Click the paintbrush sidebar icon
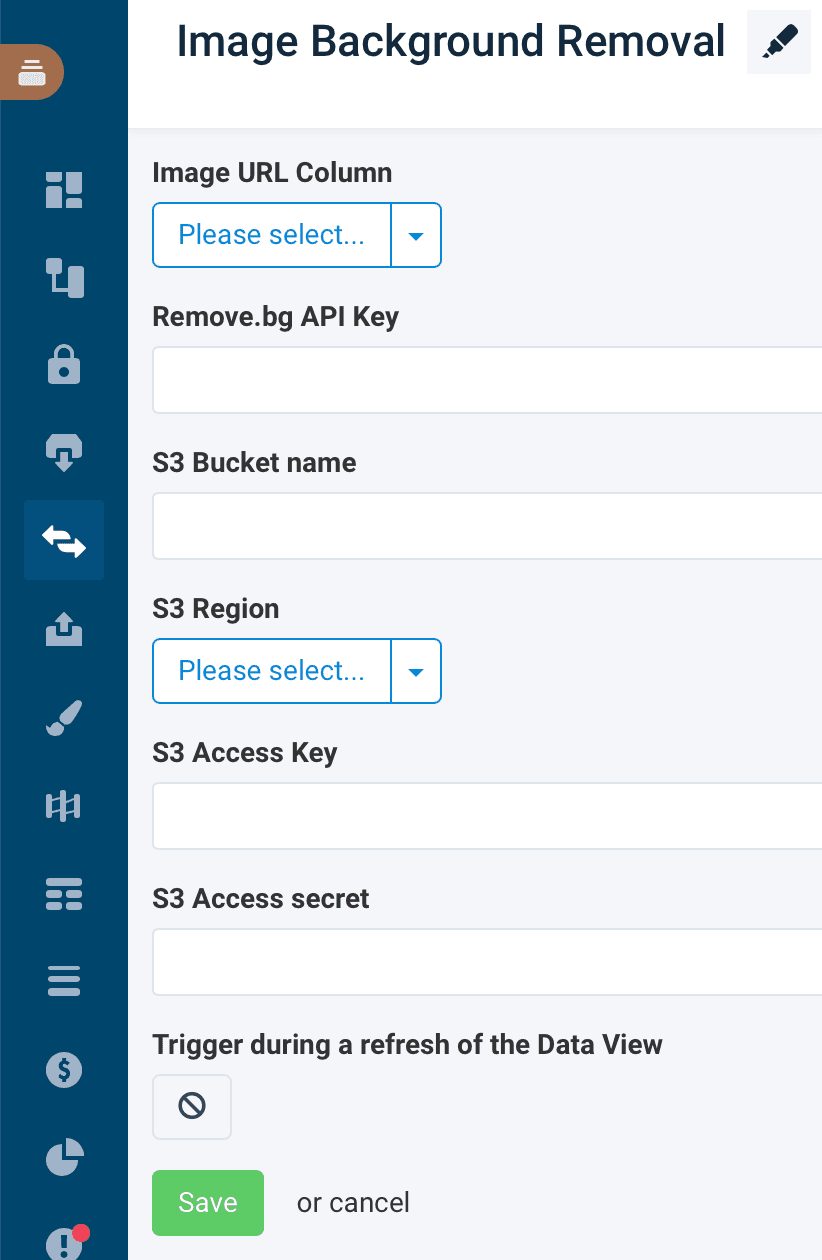 (64, 717)
